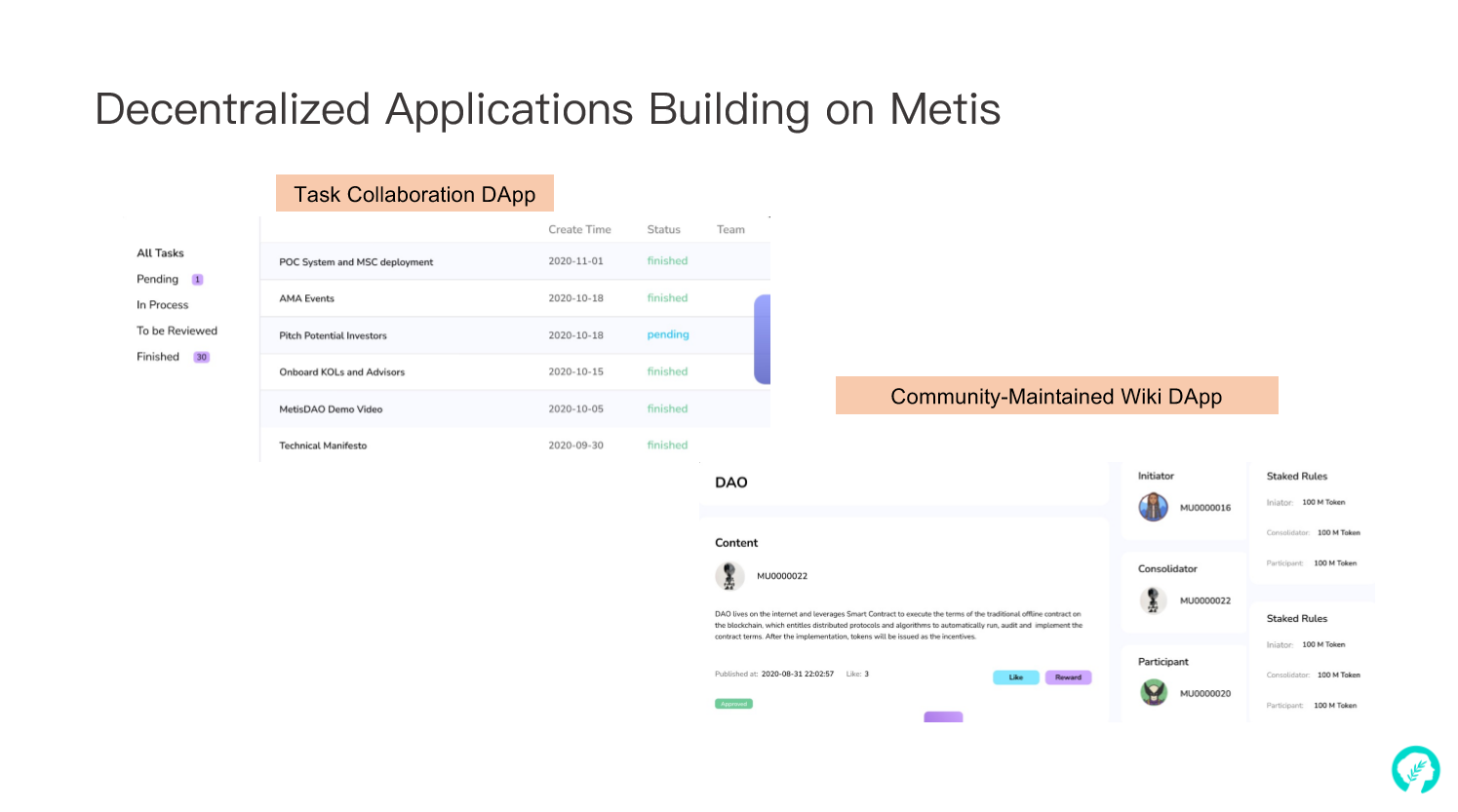Viewport: 1458px width, 812px height.
Task: Click the AMA Events date 2020-10-18
Action: [575, 298]
